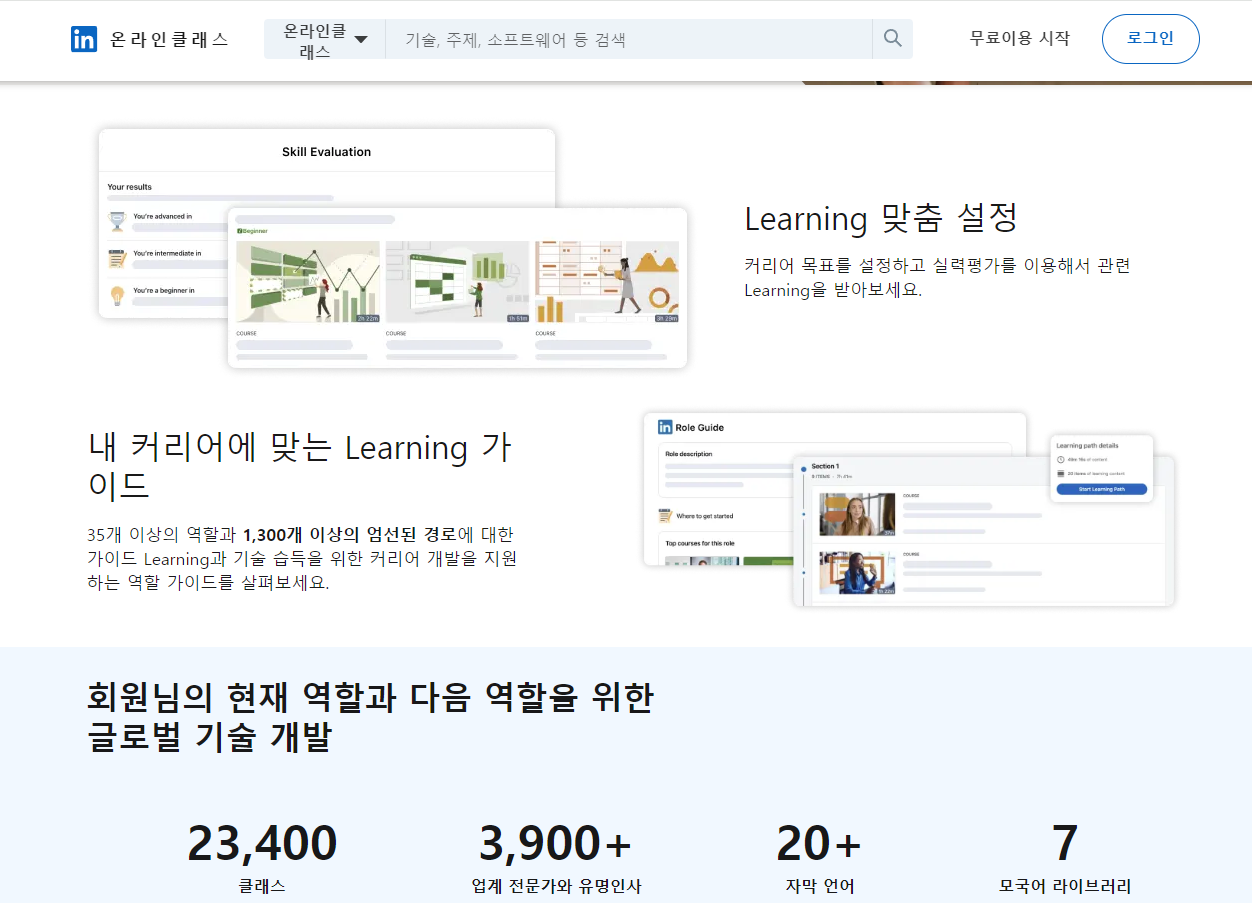1252x903 pixels.
Task: Click the 온라인클래스 brand text
Action: [169, 39]
